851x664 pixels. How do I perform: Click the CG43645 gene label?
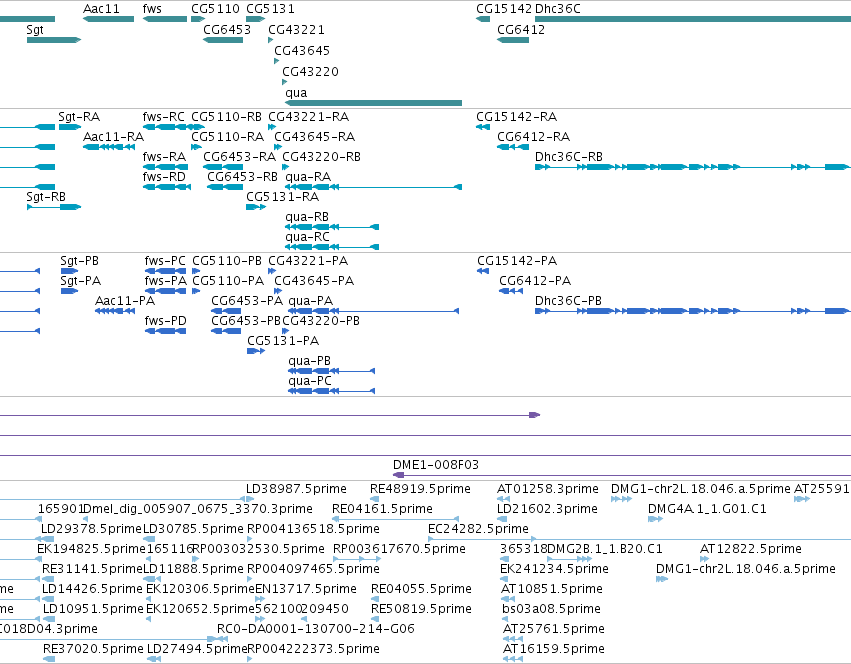[302, 51]
